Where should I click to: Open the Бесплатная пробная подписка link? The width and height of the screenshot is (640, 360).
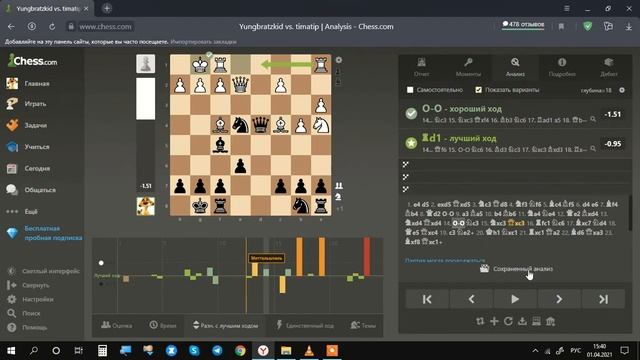tap(45, 233)
